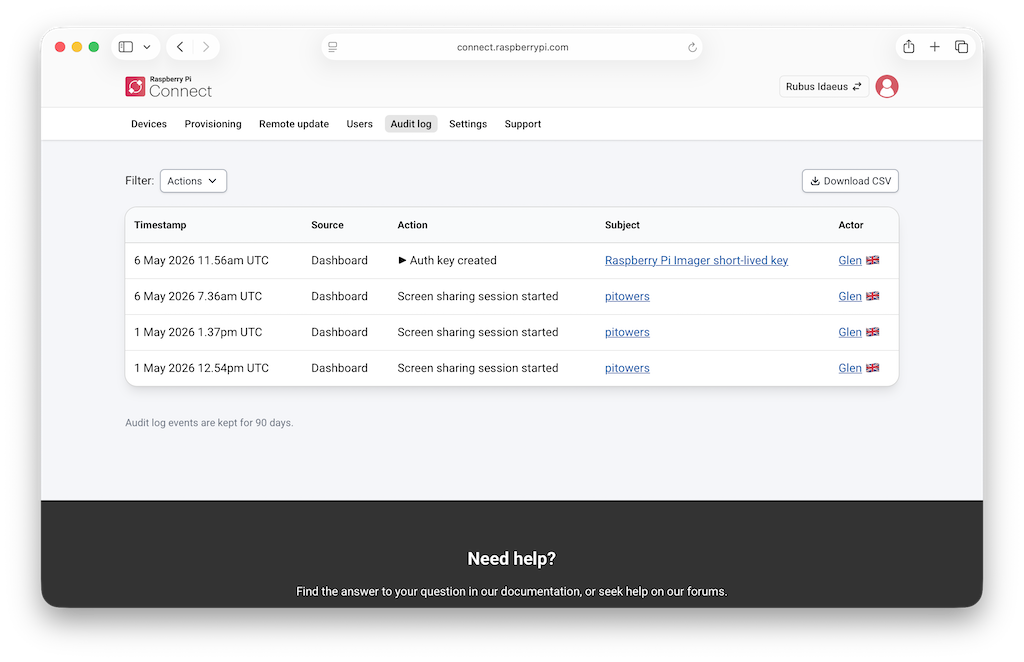Viewport: 1024px width, 662px height.
Task: Show tab overview icon
Action: pos(961,47)
